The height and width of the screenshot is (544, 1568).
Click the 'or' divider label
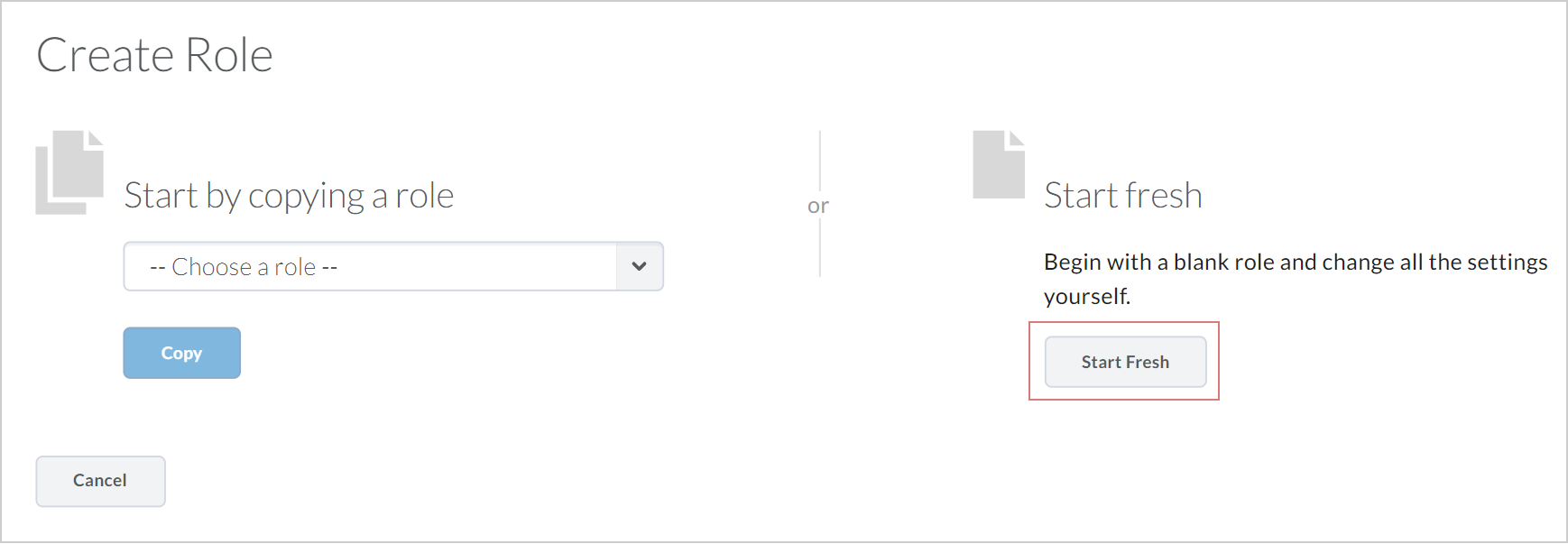[x=818, y=206]
